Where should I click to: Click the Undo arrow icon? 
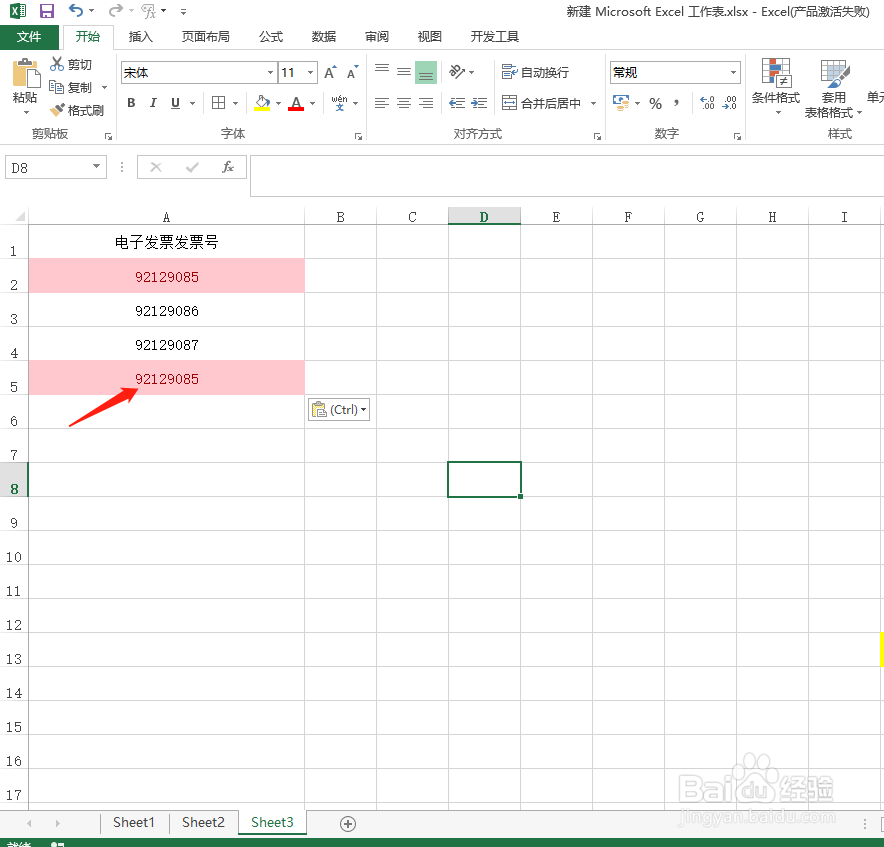76,10
